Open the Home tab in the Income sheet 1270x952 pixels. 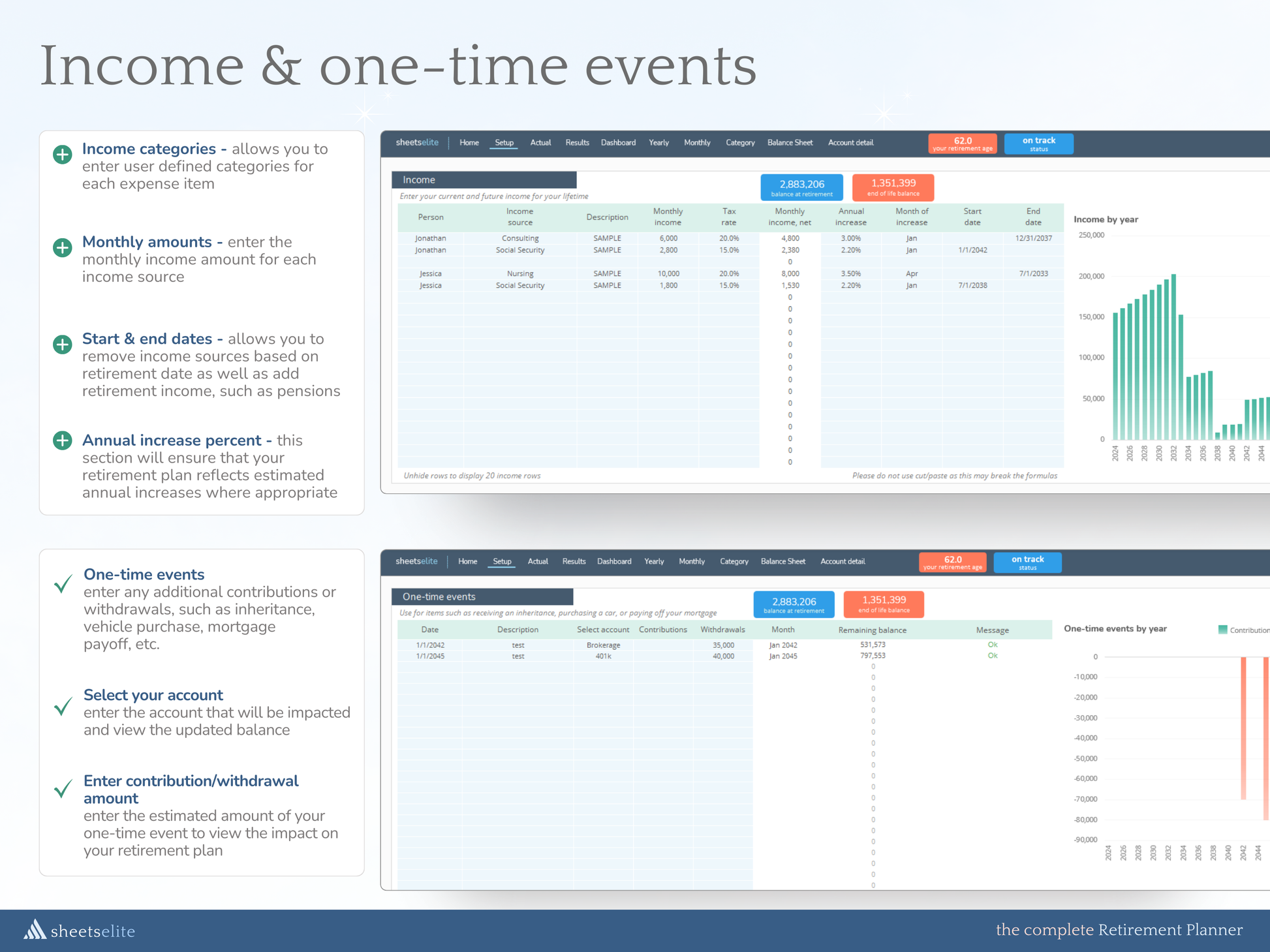(x=469, y=142)
